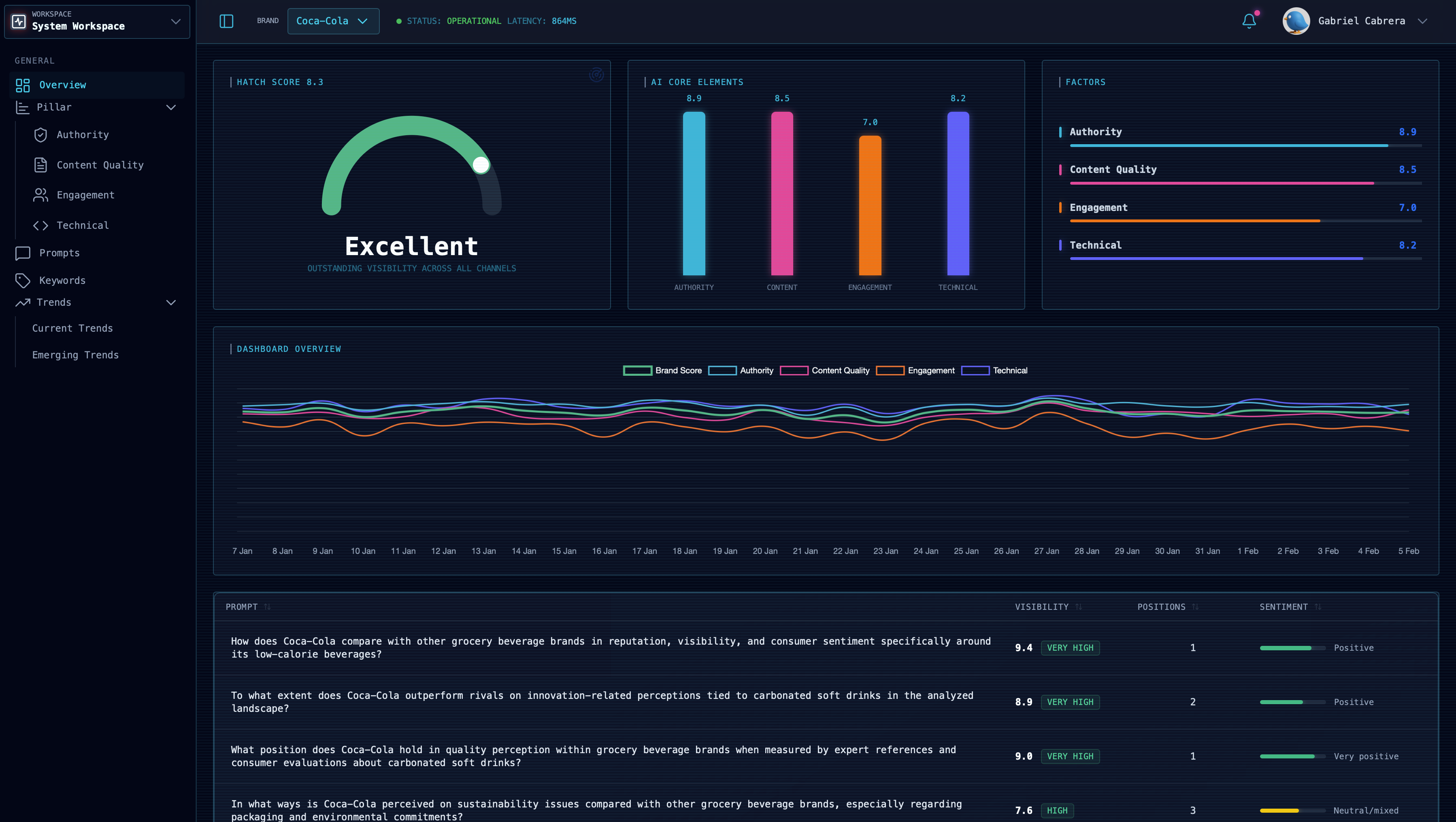This screenshot has height=822, width=1456.
Task: Click the Overview grid icon
Action: 23,85
